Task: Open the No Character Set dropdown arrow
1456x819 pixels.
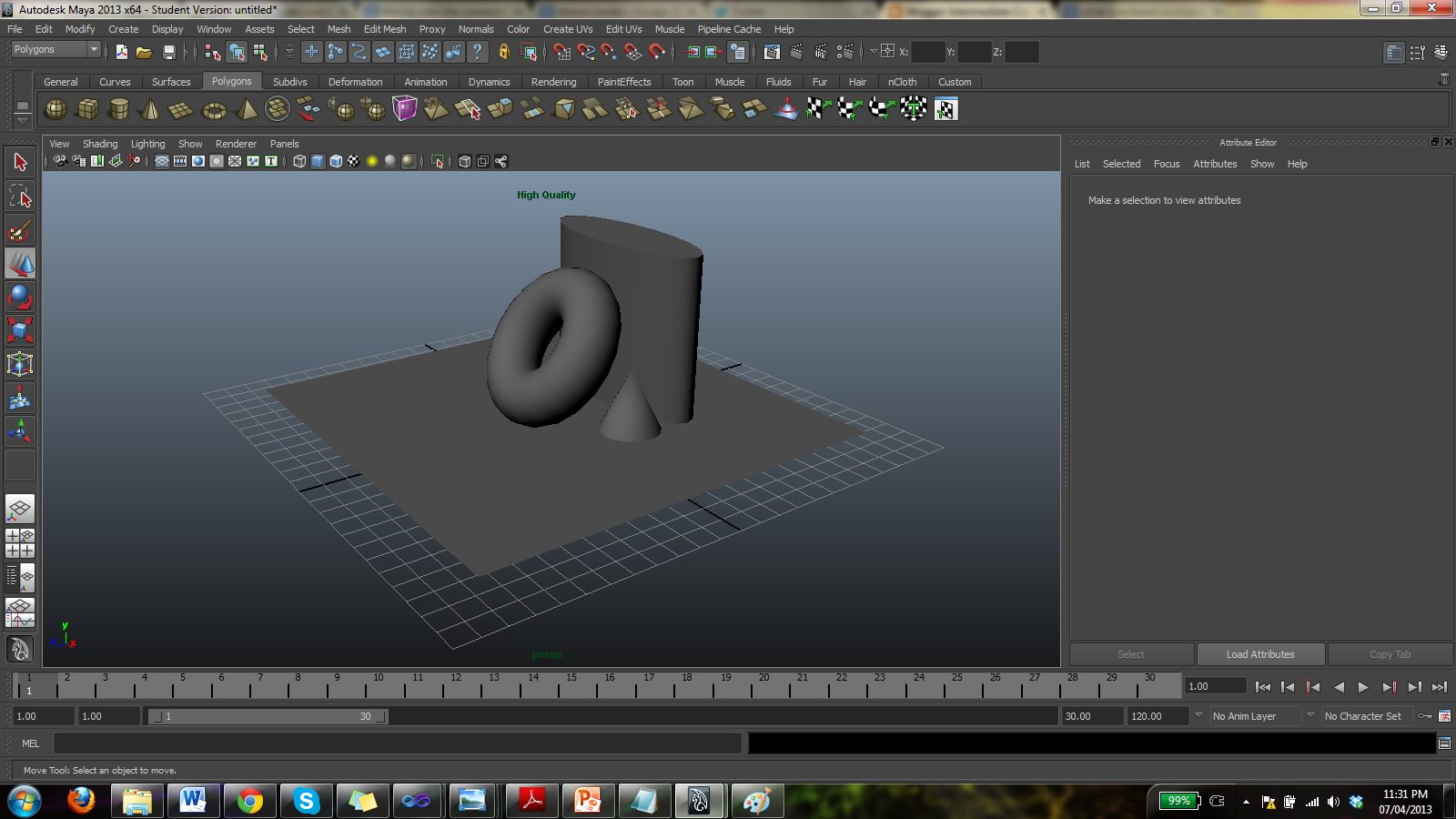Action: 1310,715
